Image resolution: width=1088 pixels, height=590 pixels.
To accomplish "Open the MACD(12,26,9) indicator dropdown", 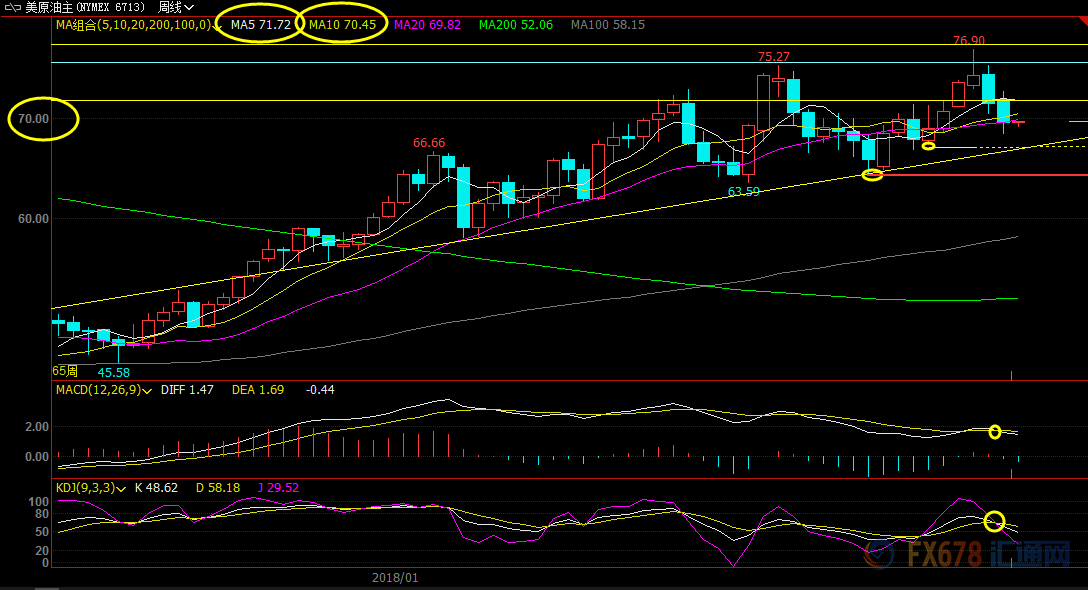I will point(147,390).
